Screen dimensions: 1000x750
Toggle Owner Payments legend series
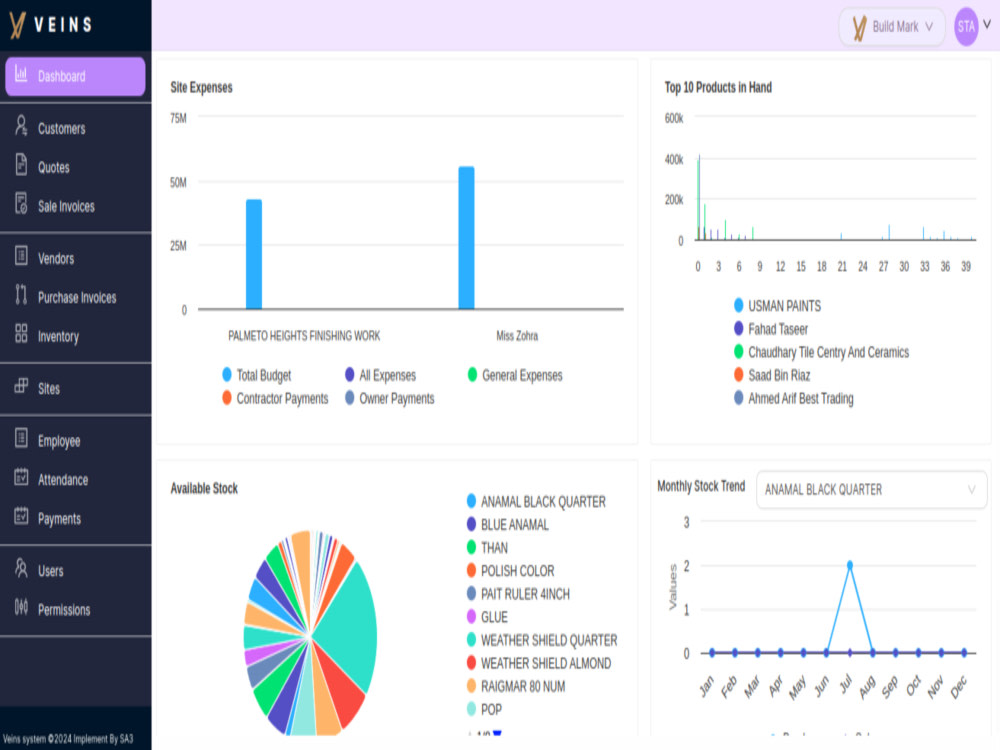(390, 399)
